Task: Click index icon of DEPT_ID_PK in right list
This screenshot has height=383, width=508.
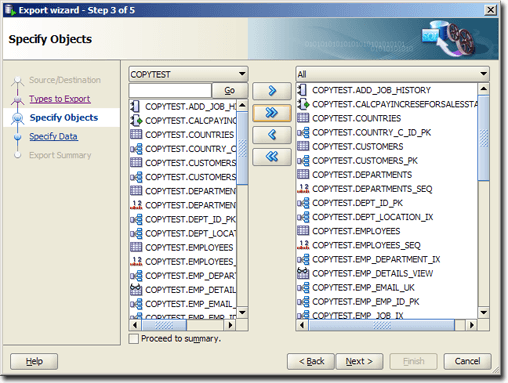Action: [303, 203]
